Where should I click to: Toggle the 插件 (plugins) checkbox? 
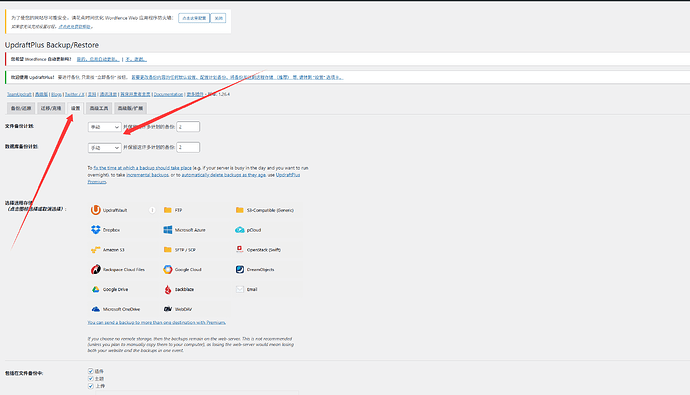click(x=91, y=371)
